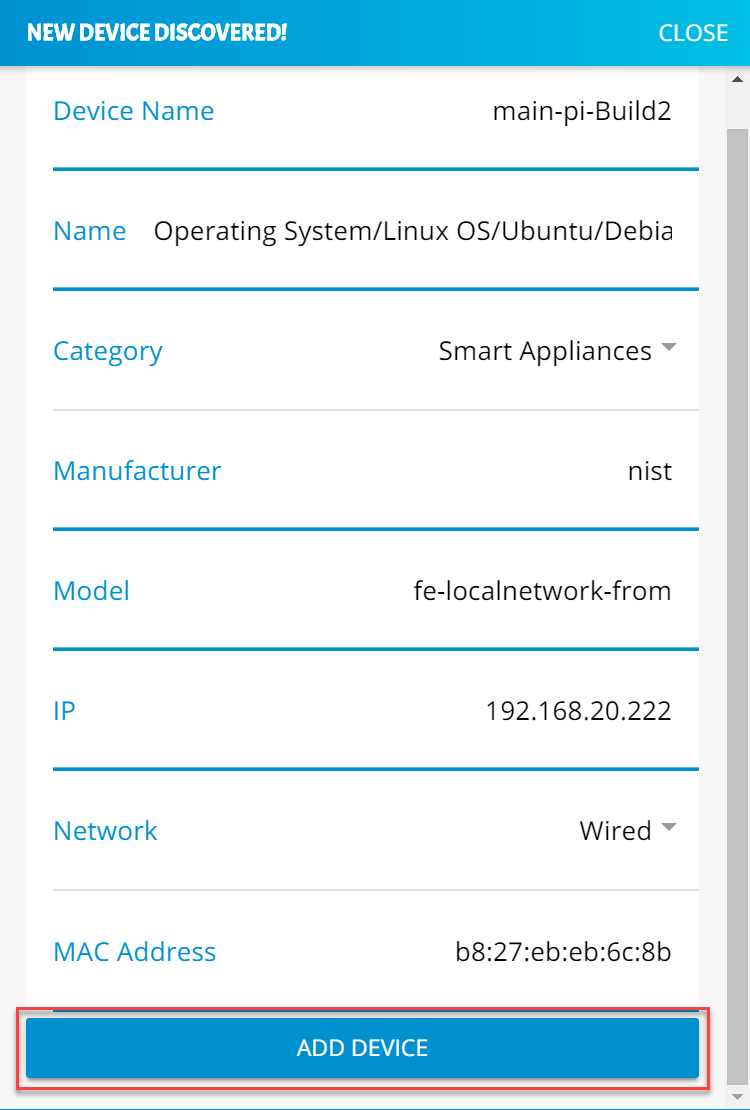
Task: Click the ADD DEVICE button
Action: pyautogui.click(x=362, y=1047)
